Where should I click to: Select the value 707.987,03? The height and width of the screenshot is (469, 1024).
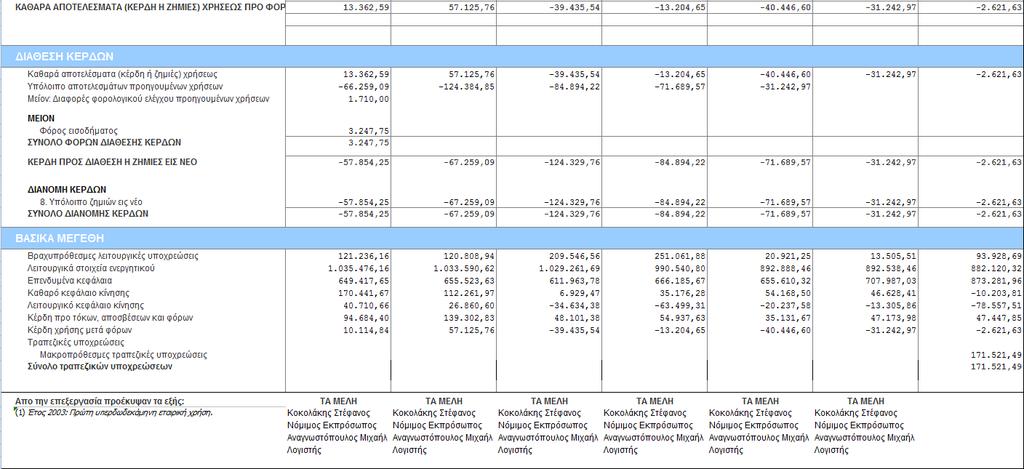pos(891,281)
